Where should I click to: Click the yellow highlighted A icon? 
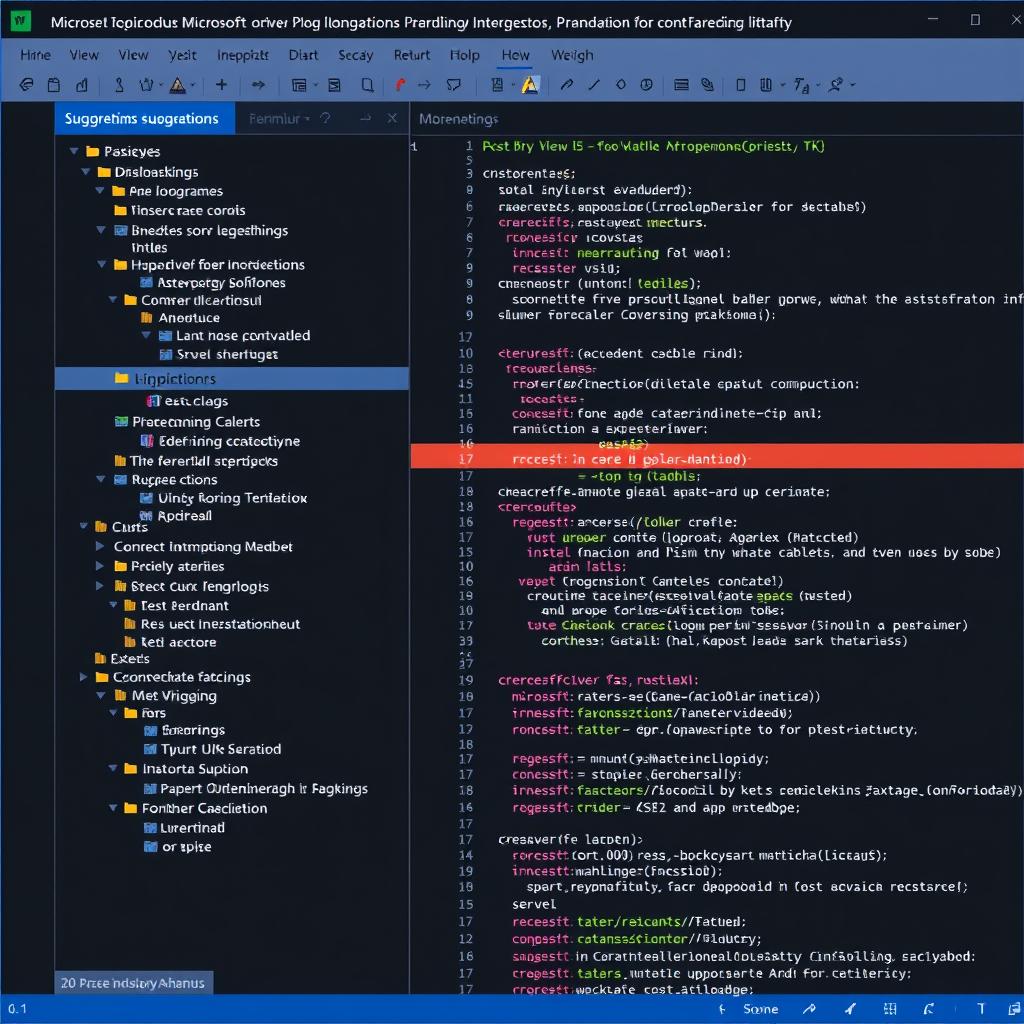[x=530, y=85]
